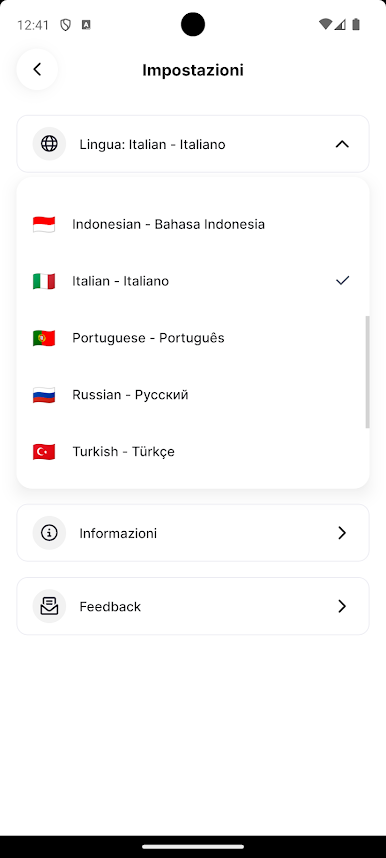Click the Italian flag icon
Image resolution: width=386 pixels, height=858 pixels.
44,281
